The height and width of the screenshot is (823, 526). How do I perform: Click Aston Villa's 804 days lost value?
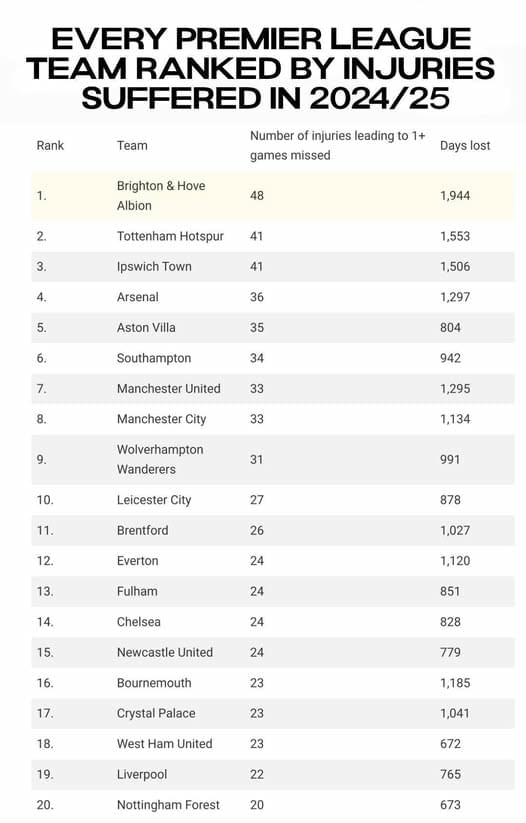[450, 328]
